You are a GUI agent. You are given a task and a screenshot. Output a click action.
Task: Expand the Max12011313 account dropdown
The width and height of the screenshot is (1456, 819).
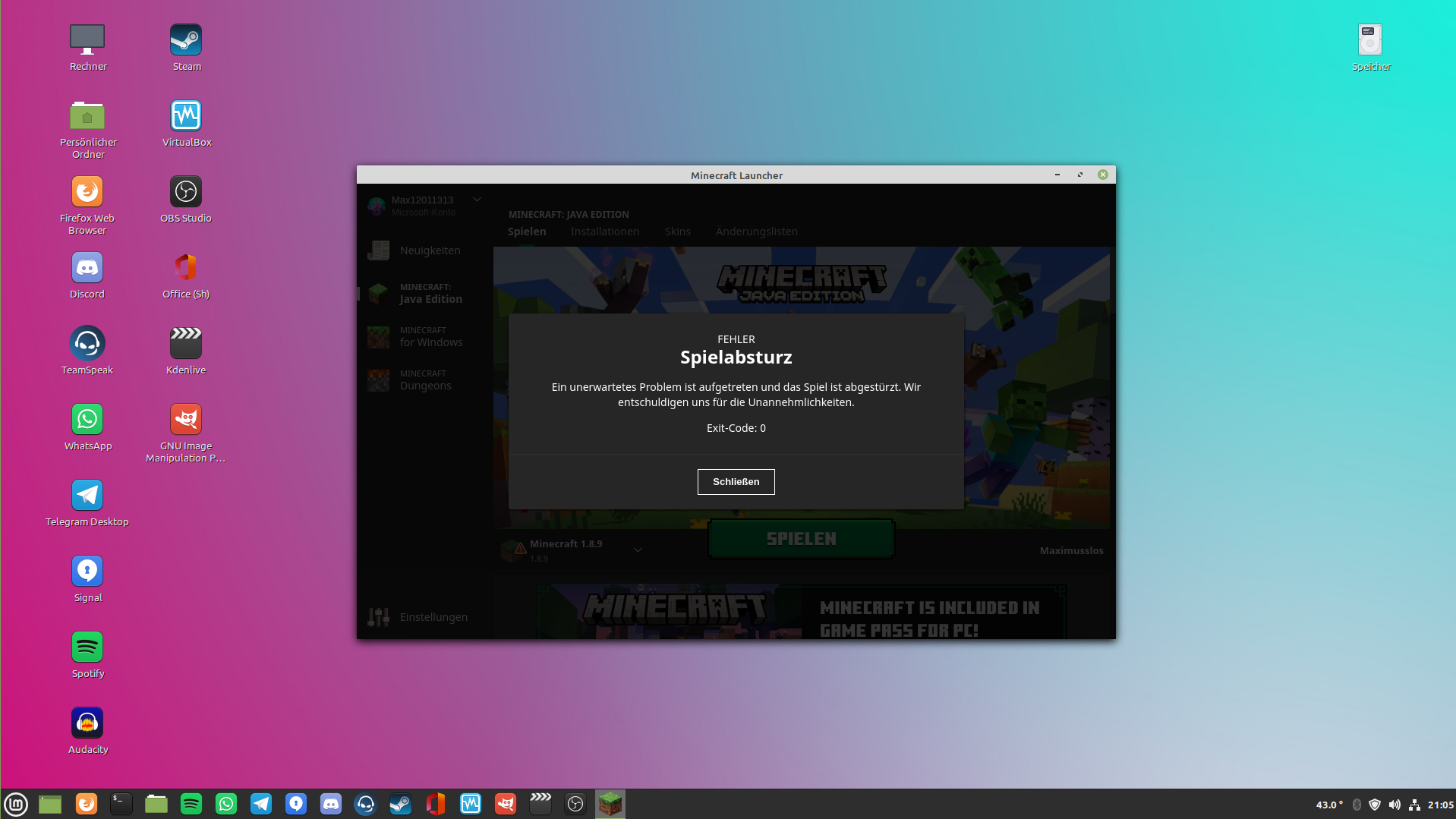pyautogui.click(x=477, y=200)
